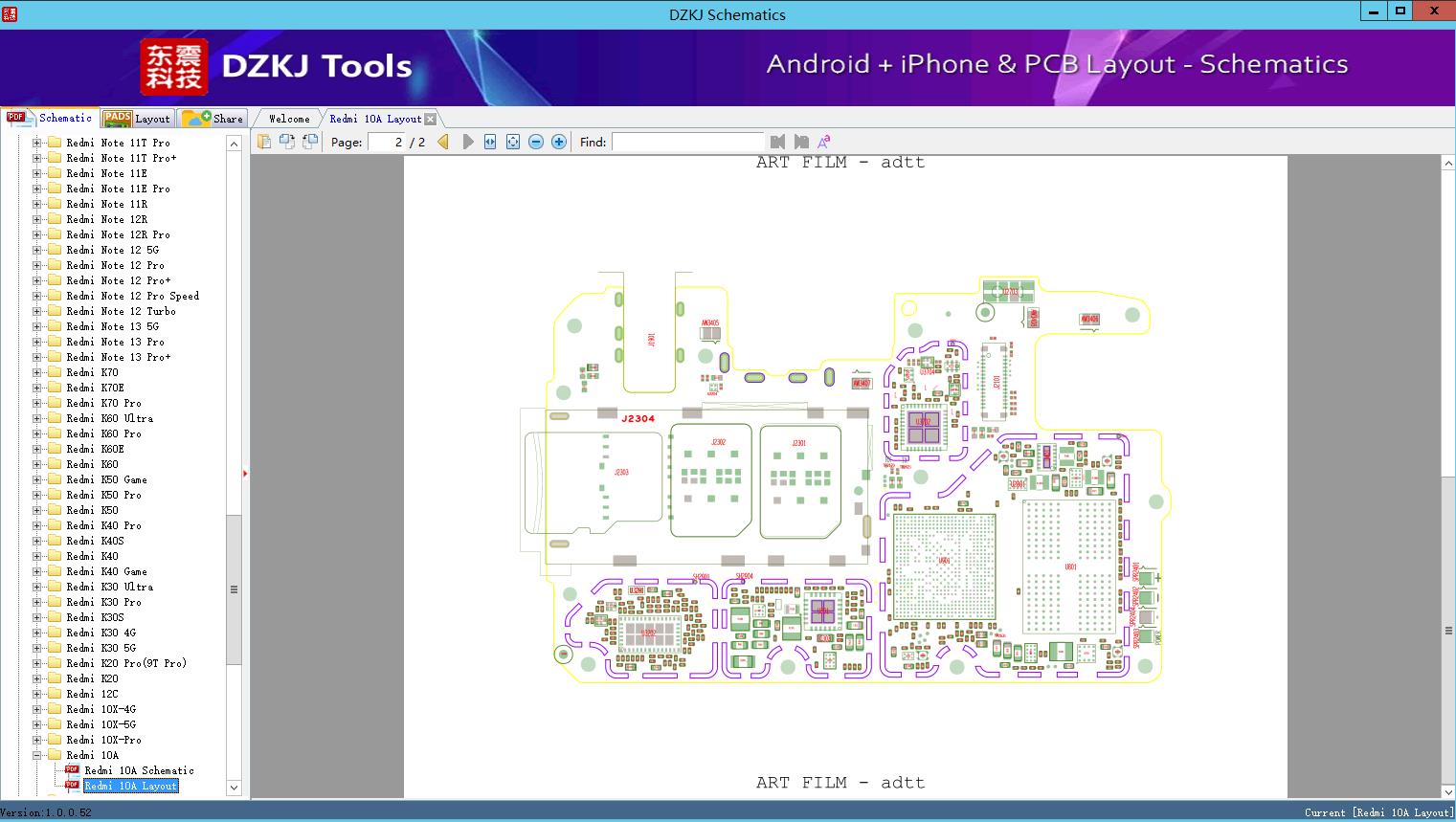Screen dimensions: 1456x822
Task: Click the J2304 label on the PCB layout
Action: point(638,418)
